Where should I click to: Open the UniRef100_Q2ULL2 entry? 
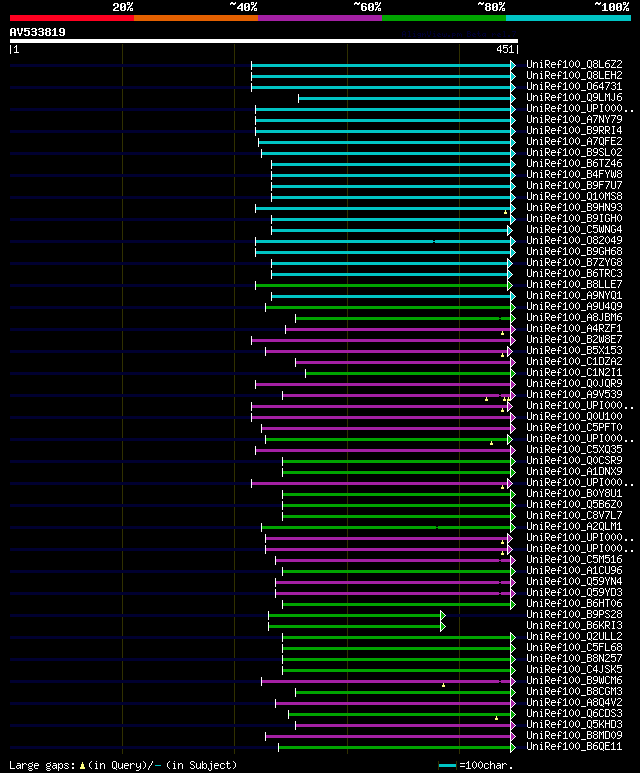point(574,637)
